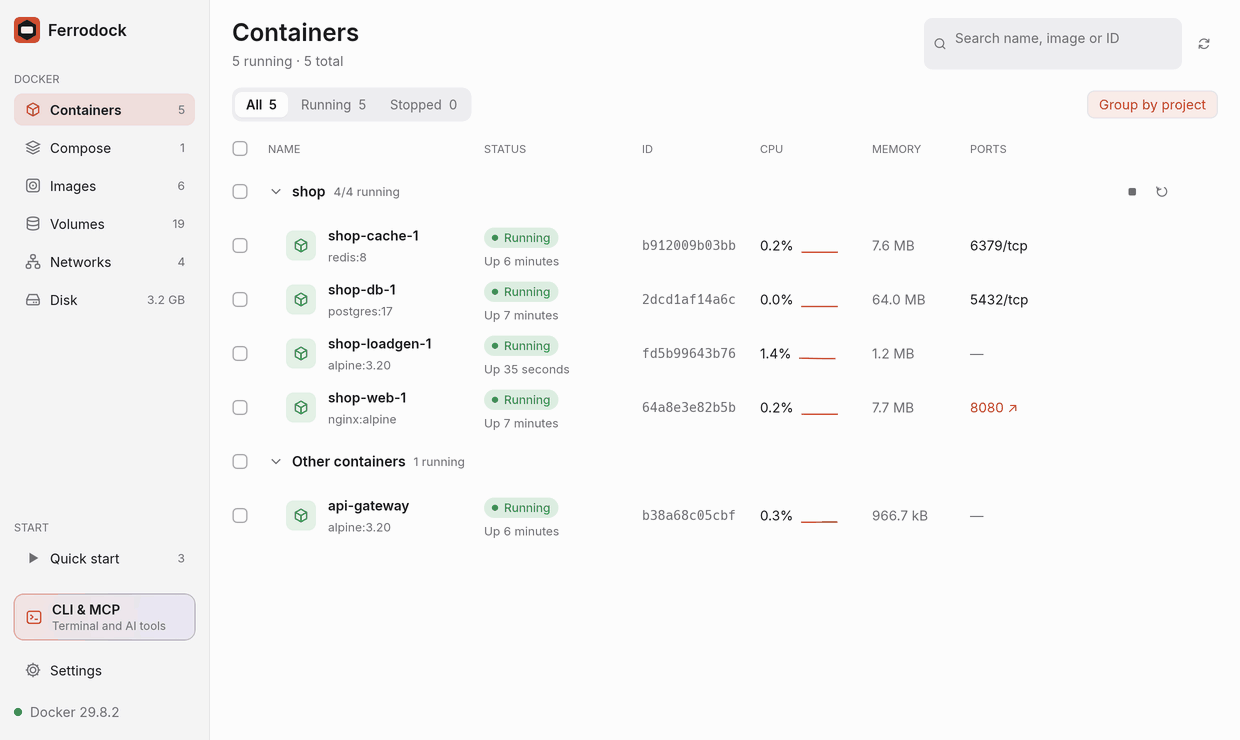
Task: Switch to the Stopped 0 tab
Action: (423, 104)
